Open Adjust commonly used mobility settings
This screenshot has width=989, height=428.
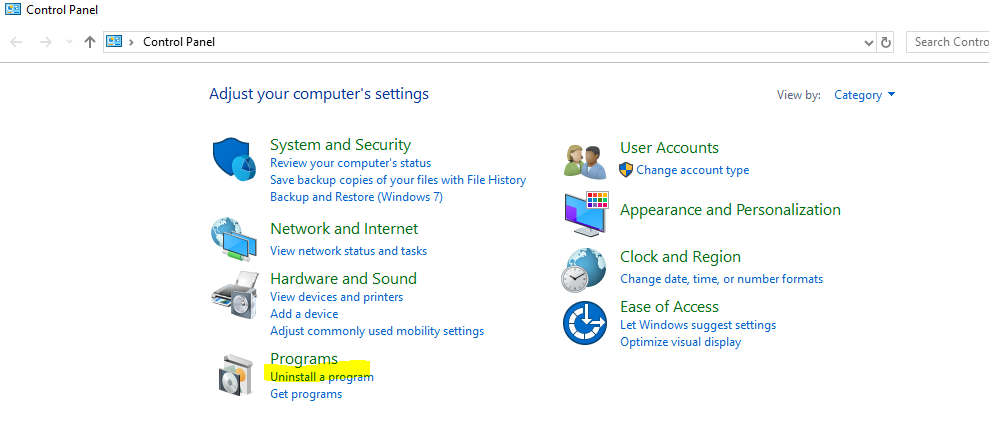click(x=377, y=330)
